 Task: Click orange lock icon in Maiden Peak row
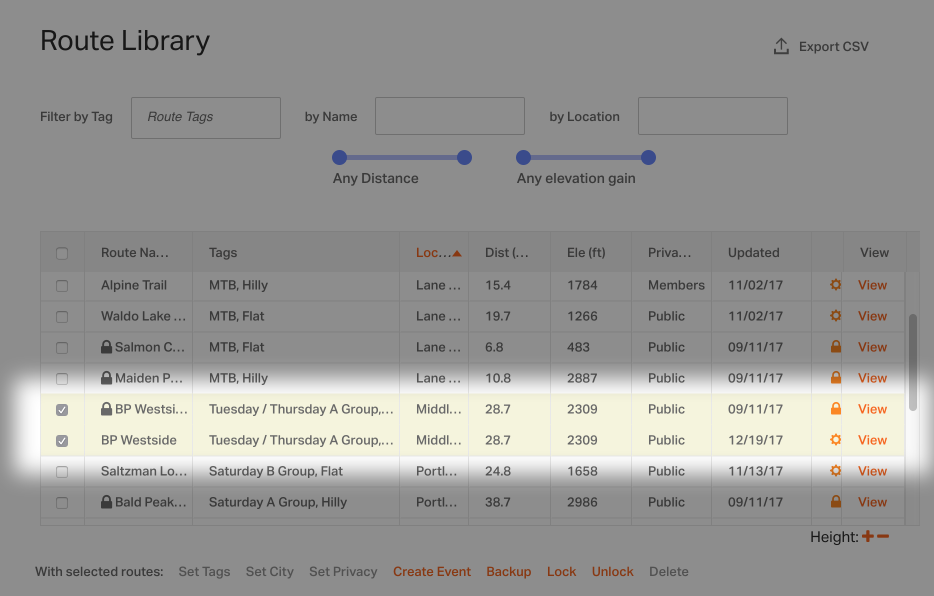(x=836, y=377)
